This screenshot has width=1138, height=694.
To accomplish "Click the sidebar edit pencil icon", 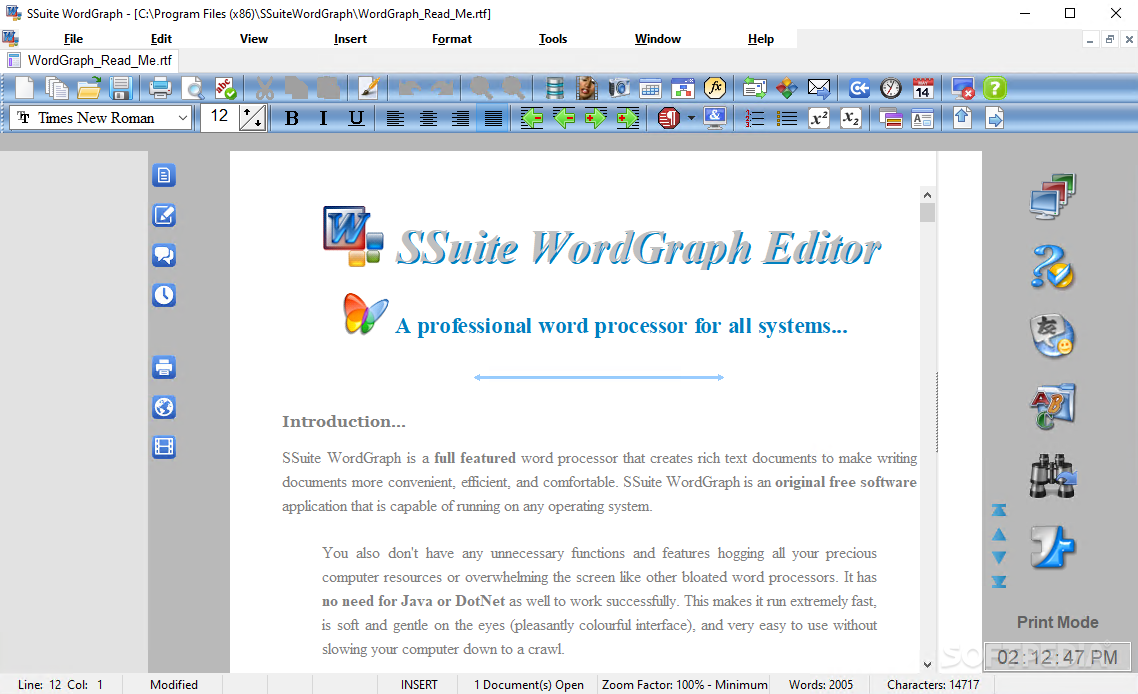I will (164, 215).
